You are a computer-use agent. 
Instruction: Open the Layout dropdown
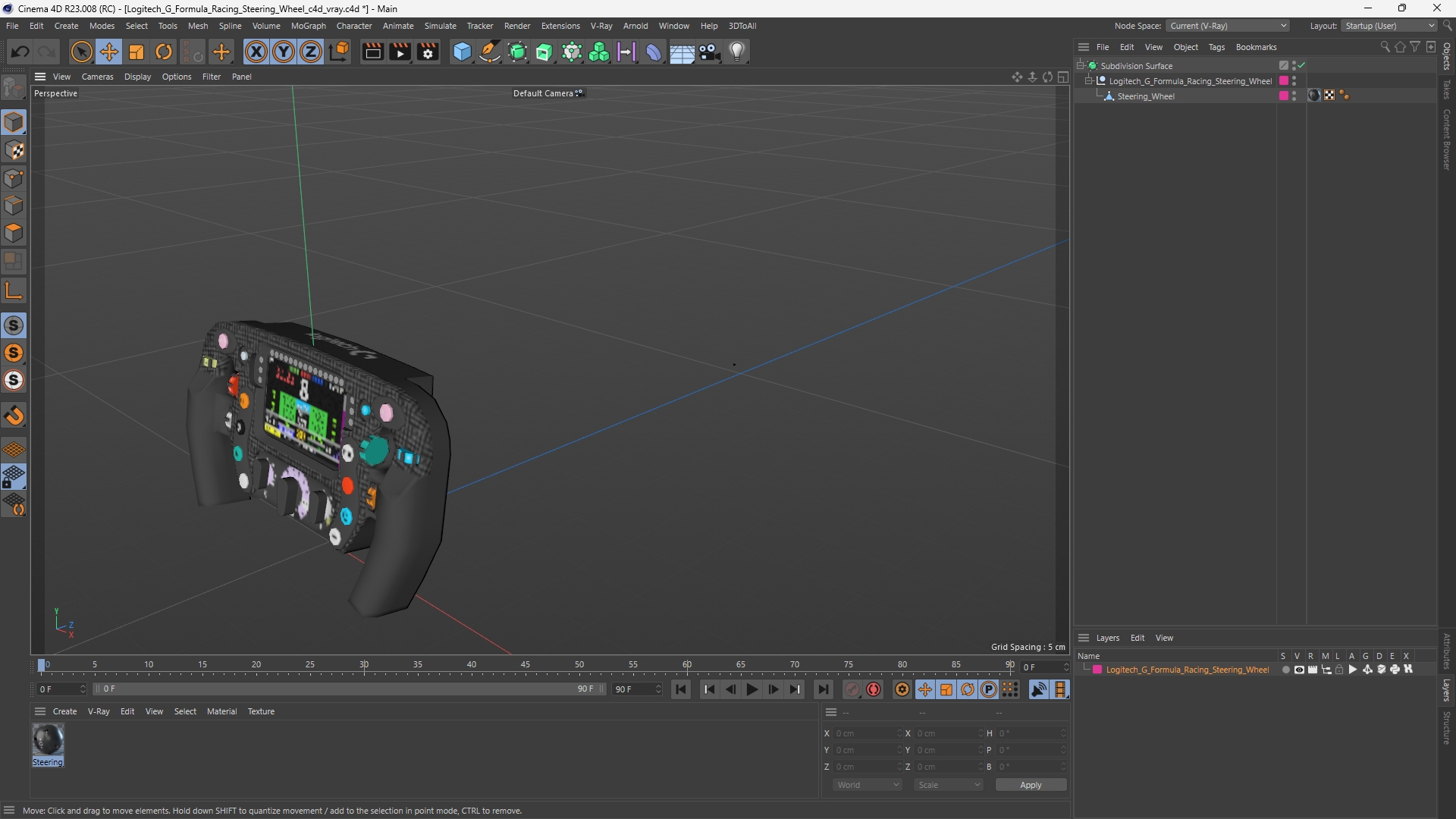point(1389,26)
